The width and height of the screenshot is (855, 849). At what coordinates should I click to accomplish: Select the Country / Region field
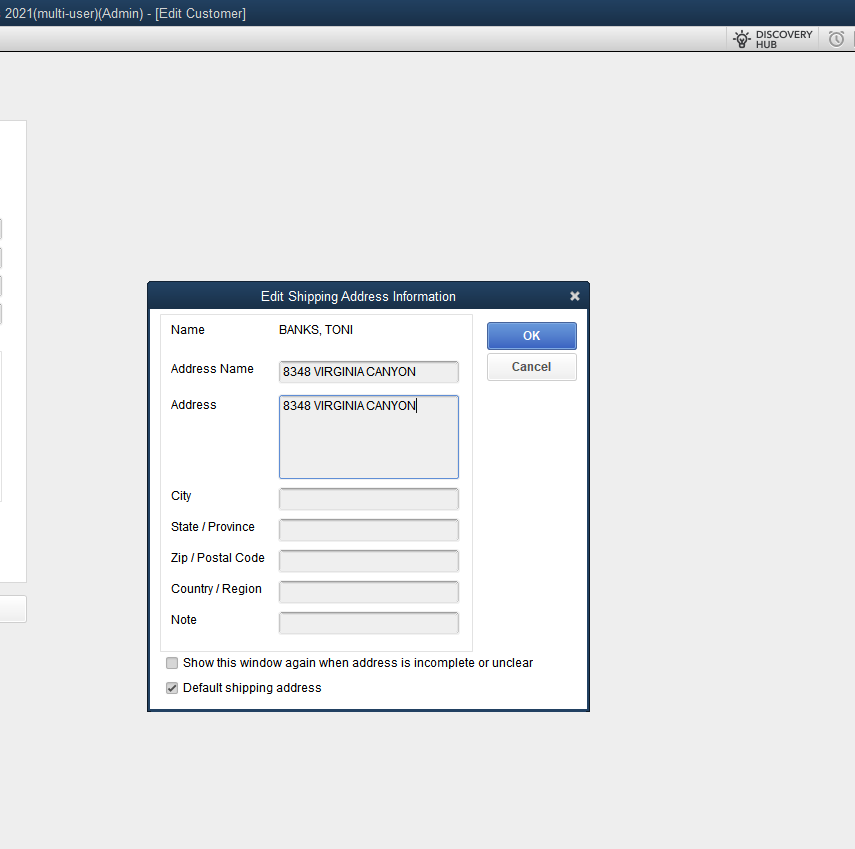tap(368, 592)
